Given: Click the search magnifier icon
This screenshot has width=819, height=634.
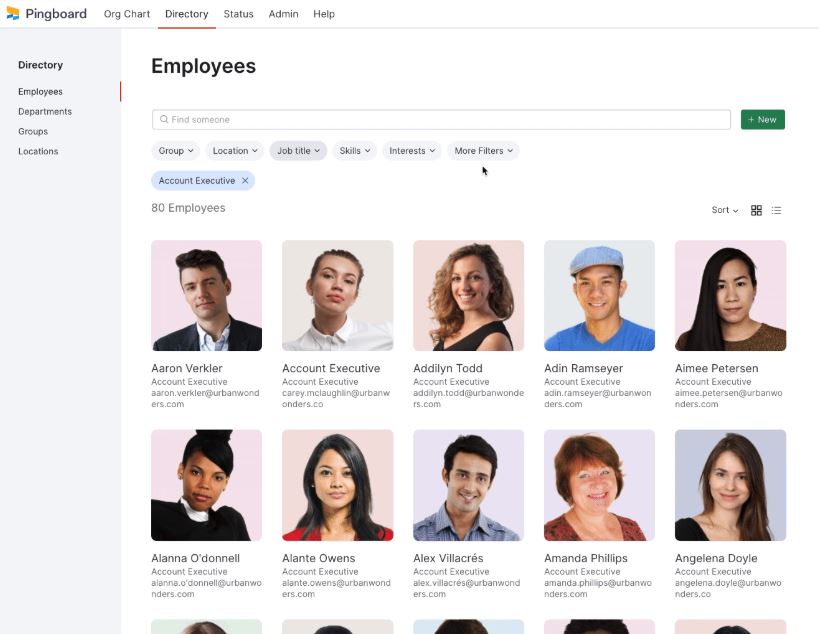Looking at the screenshot, I should (163, 119).
